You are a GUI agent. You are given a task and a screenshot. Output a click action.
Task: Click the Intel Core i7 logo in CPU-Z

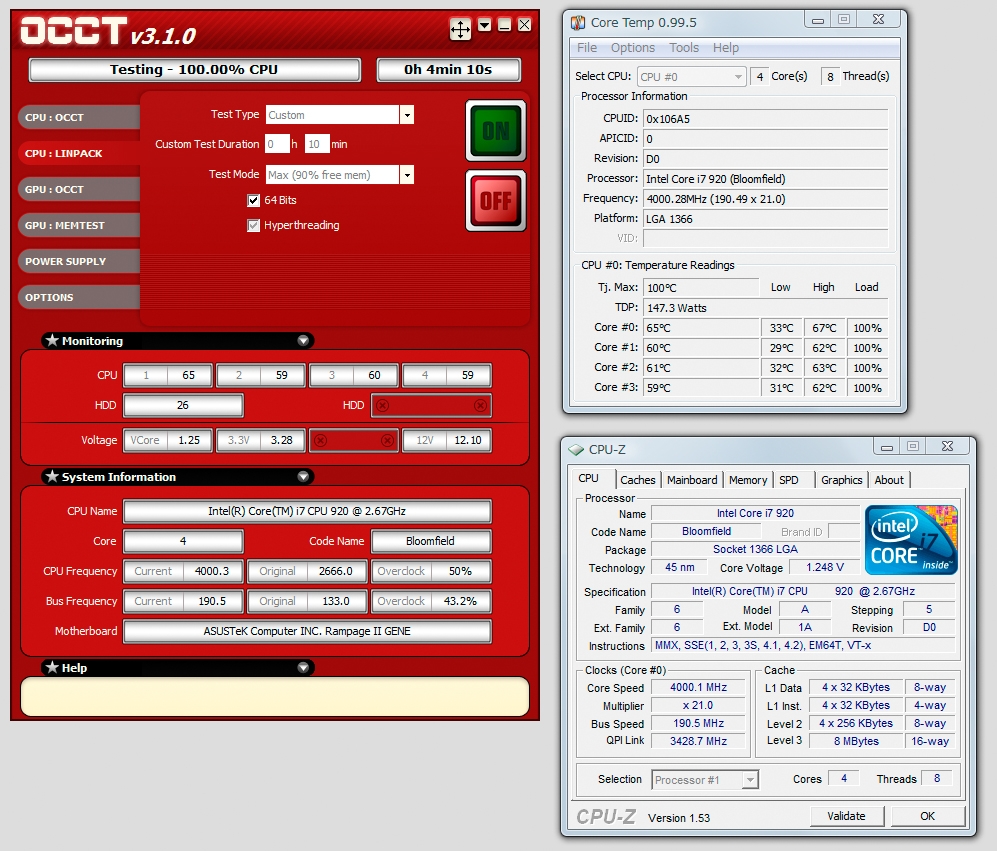tap(911, 540)
